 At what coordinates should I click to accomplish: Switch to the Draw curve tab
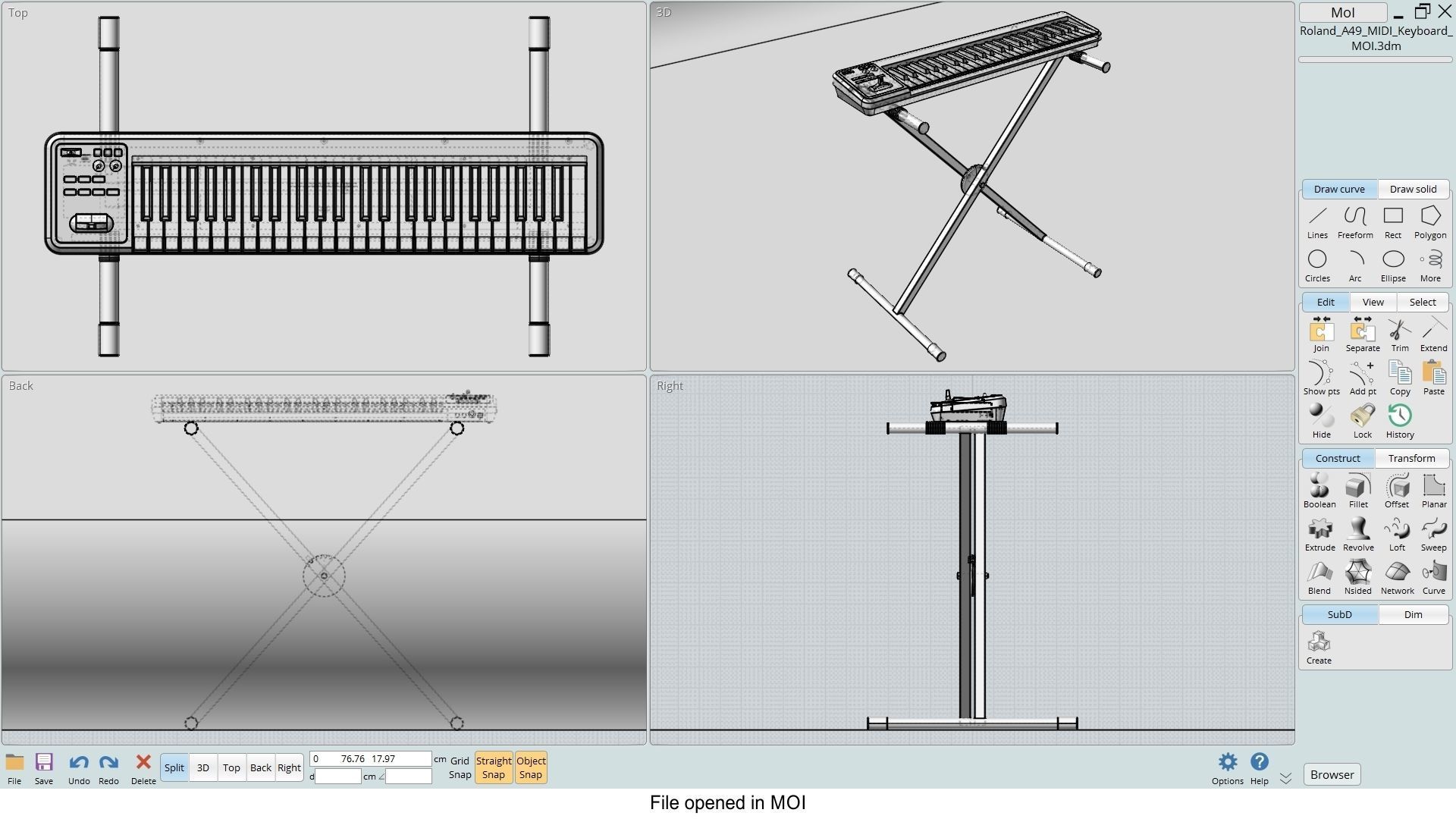point(1339,189)
